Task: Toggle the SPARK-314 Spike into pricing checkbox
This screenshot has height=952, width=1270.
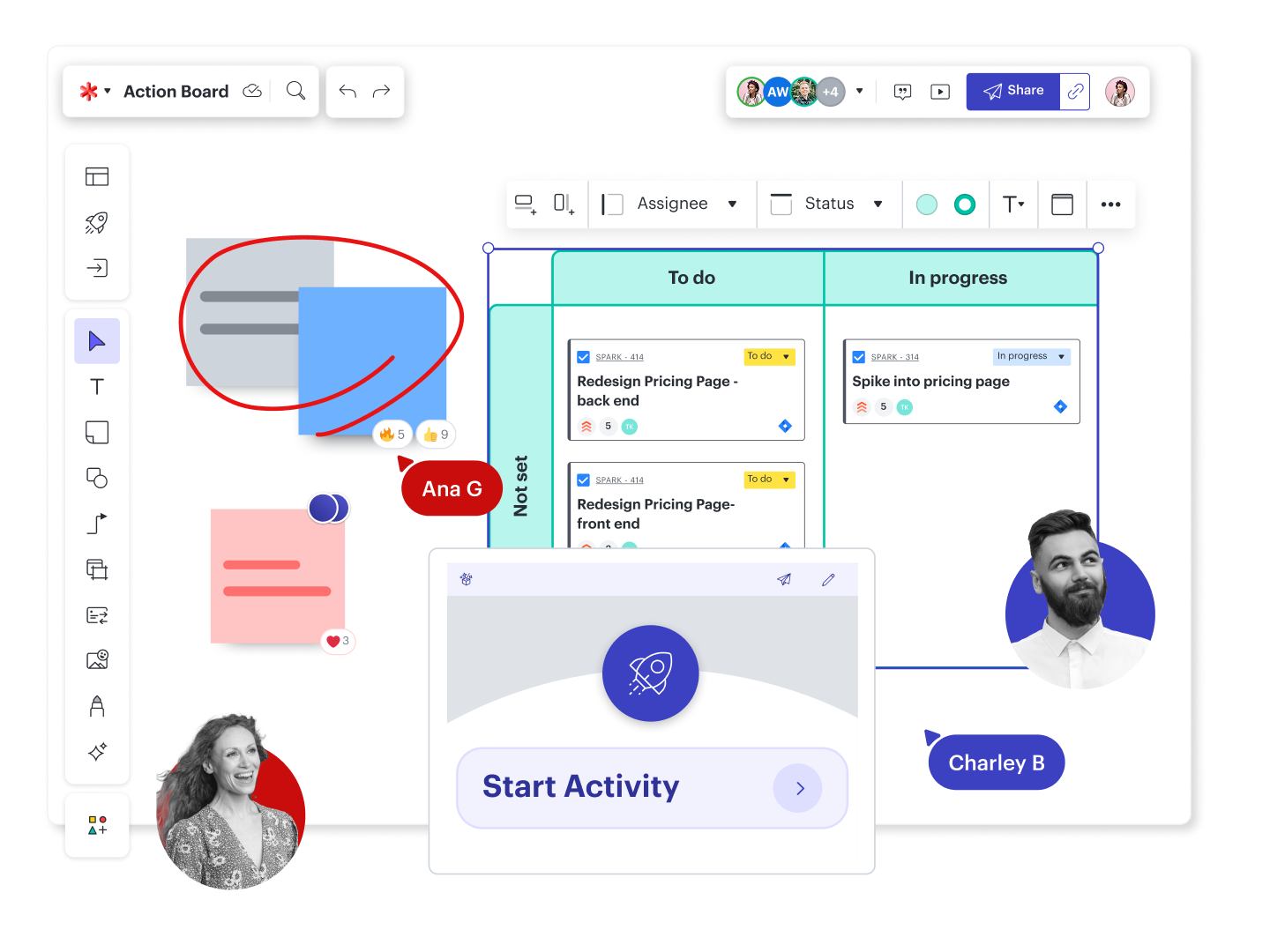Action: pos(859,357)
